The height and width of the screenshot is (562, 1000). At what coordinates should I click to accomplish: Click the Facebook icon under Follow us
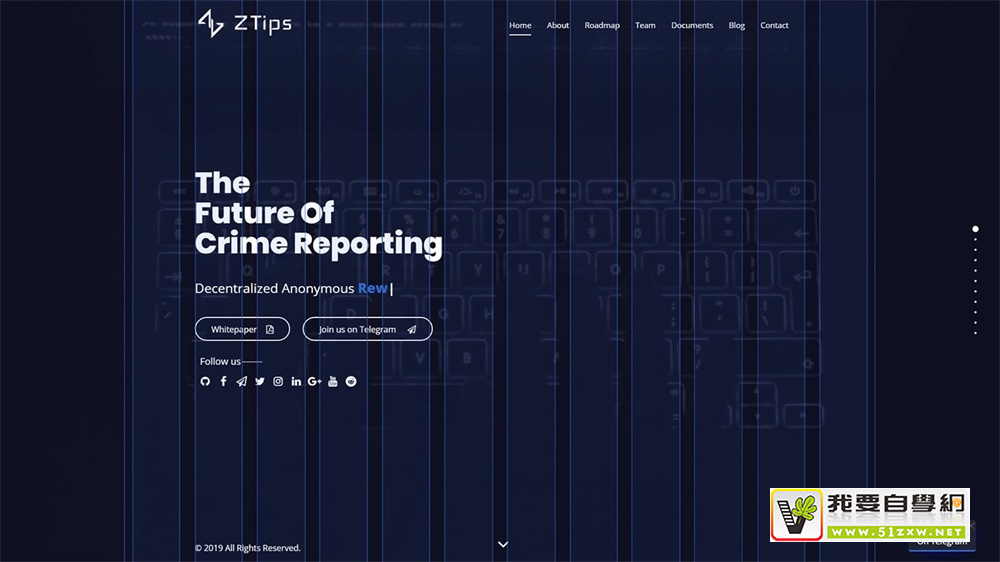point(223,381)
